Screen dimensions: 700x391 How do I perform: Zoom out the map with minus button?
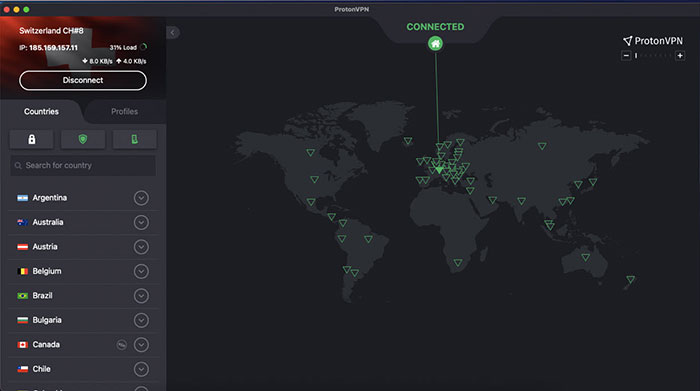click(x=626, y=56)
